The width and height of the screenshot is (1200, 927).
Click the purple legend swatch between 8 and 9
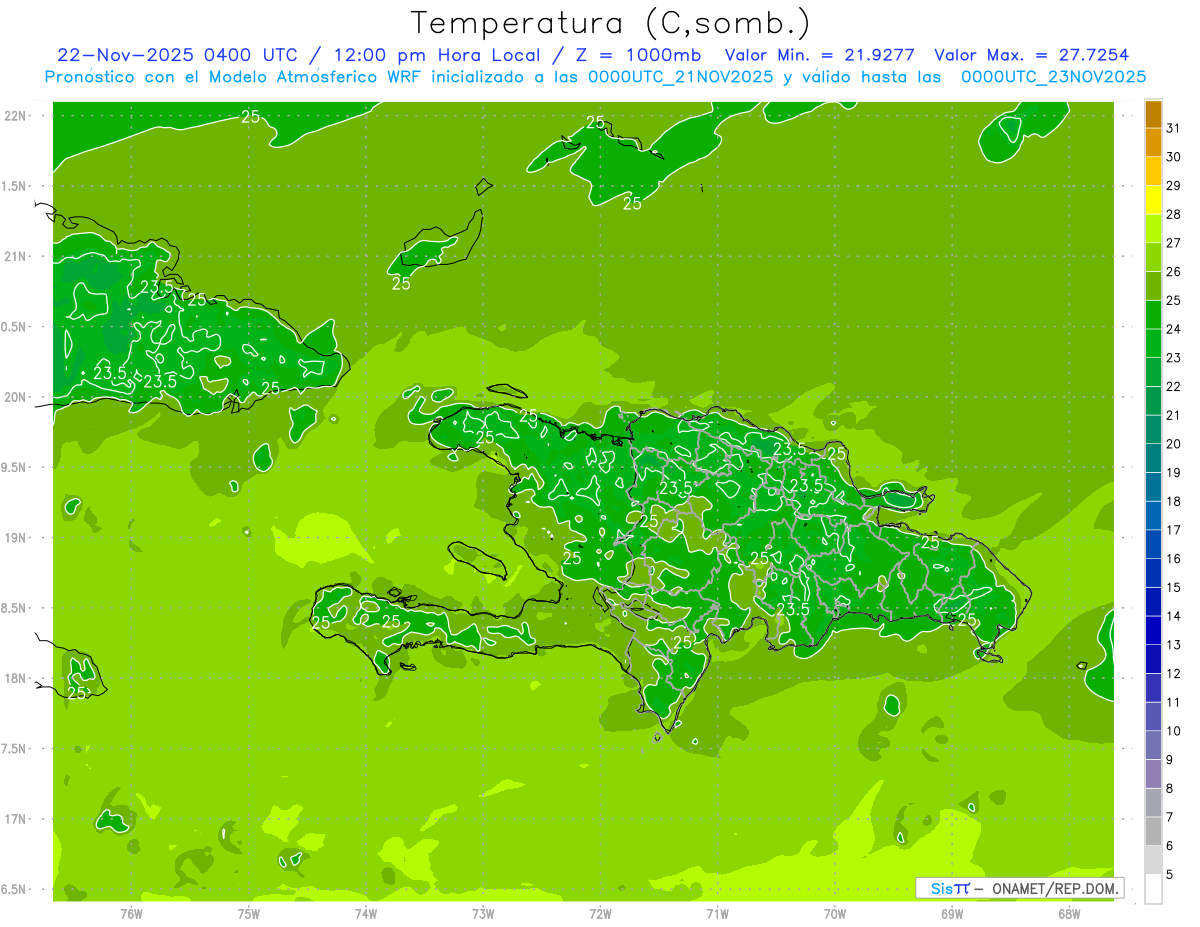(x=1153, y=774)
